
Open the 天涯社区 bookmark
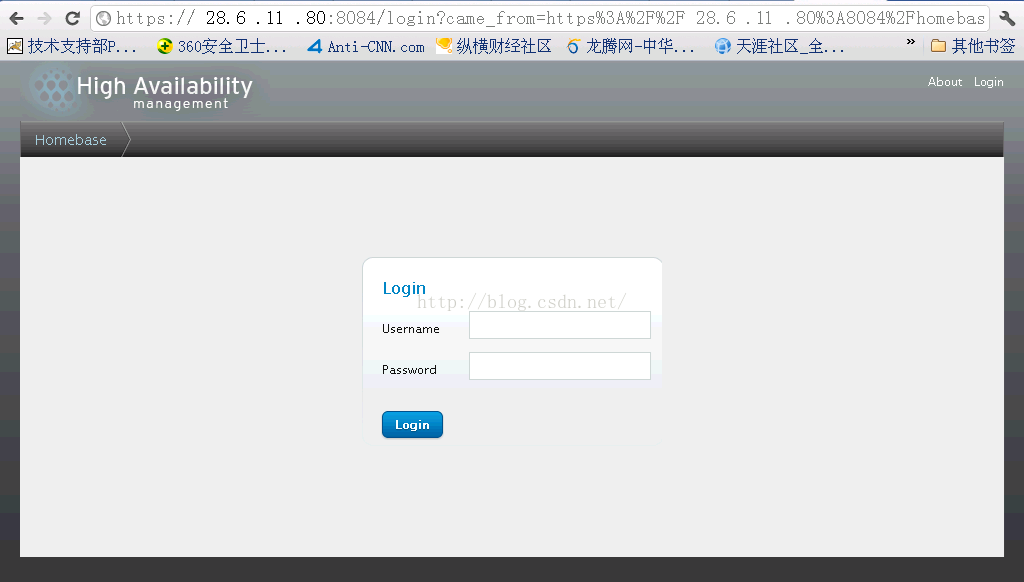tap(779, 46)
